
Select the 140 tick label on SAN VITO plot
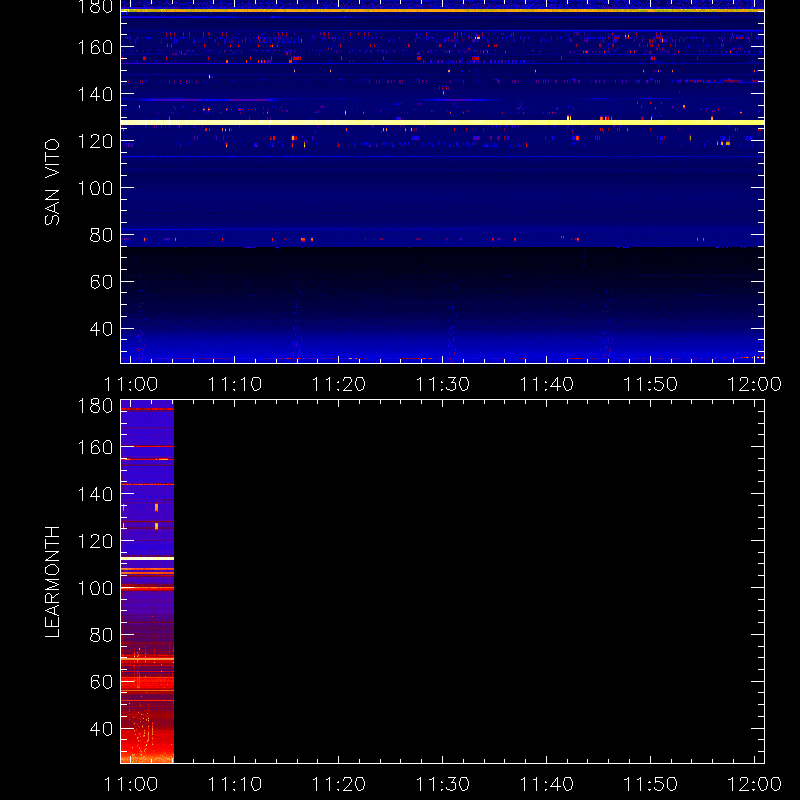click(x=95, y=94)
